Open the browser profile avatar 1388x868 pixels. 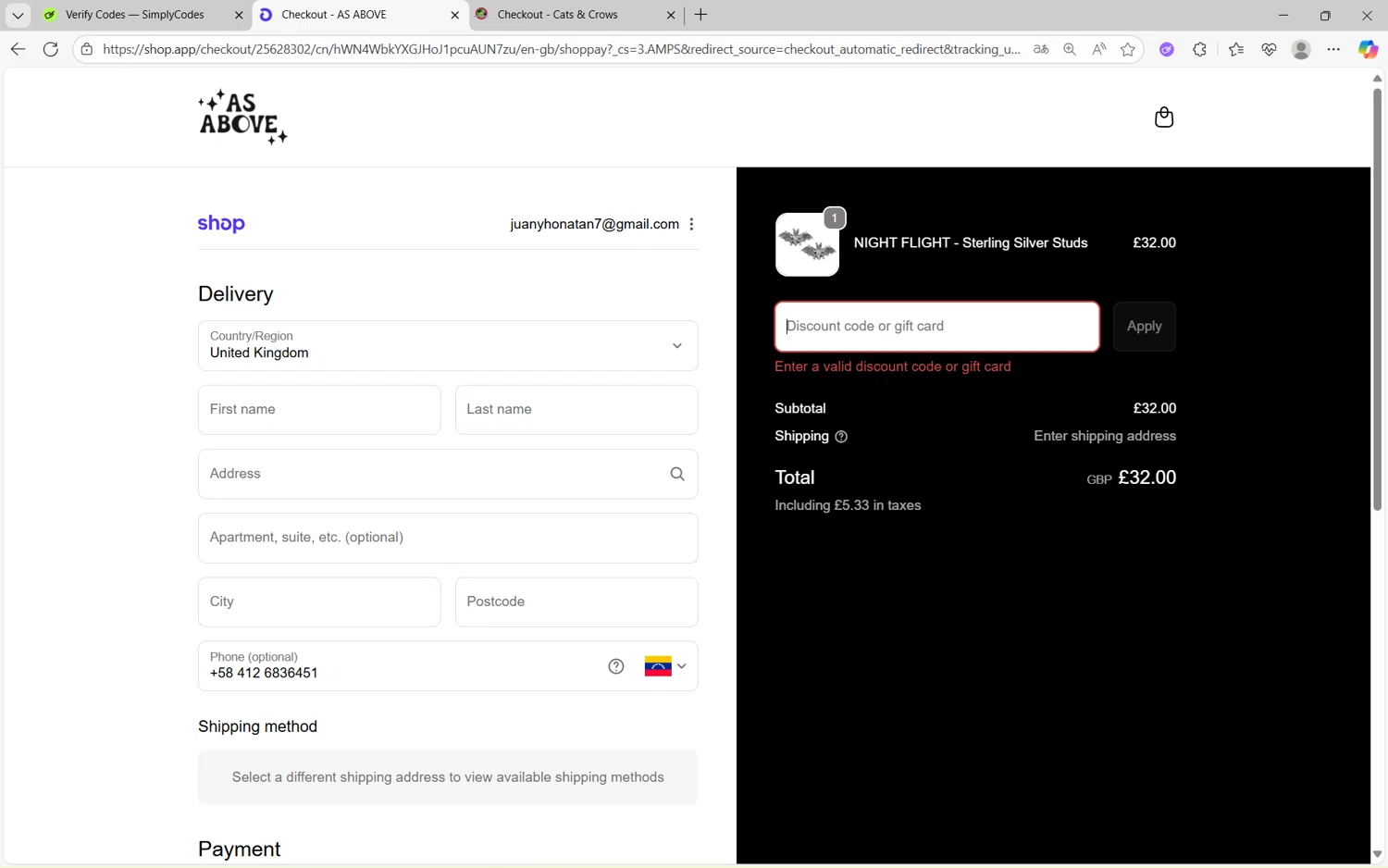pos(1301,49)
